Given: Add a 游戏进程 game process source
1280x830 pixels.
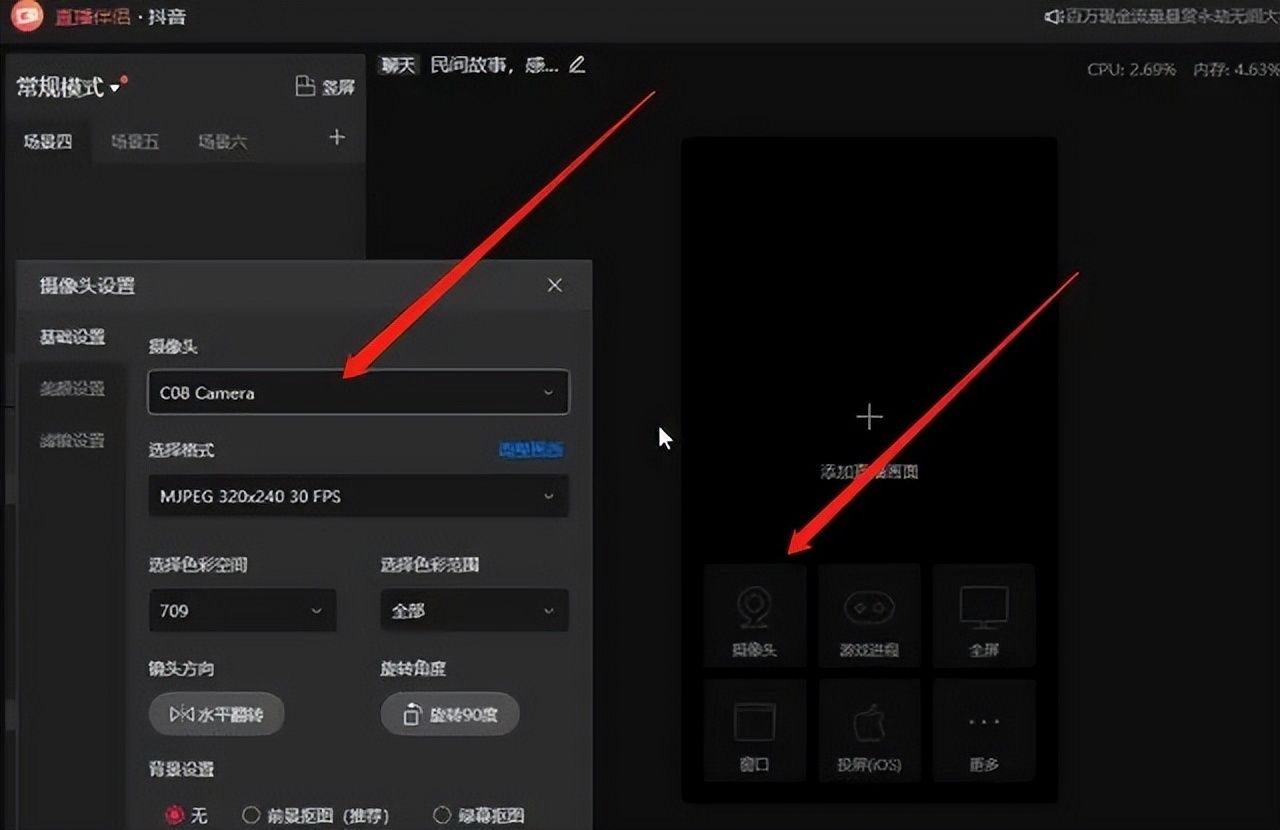Looking at the screenshot, I should point(869,614).
